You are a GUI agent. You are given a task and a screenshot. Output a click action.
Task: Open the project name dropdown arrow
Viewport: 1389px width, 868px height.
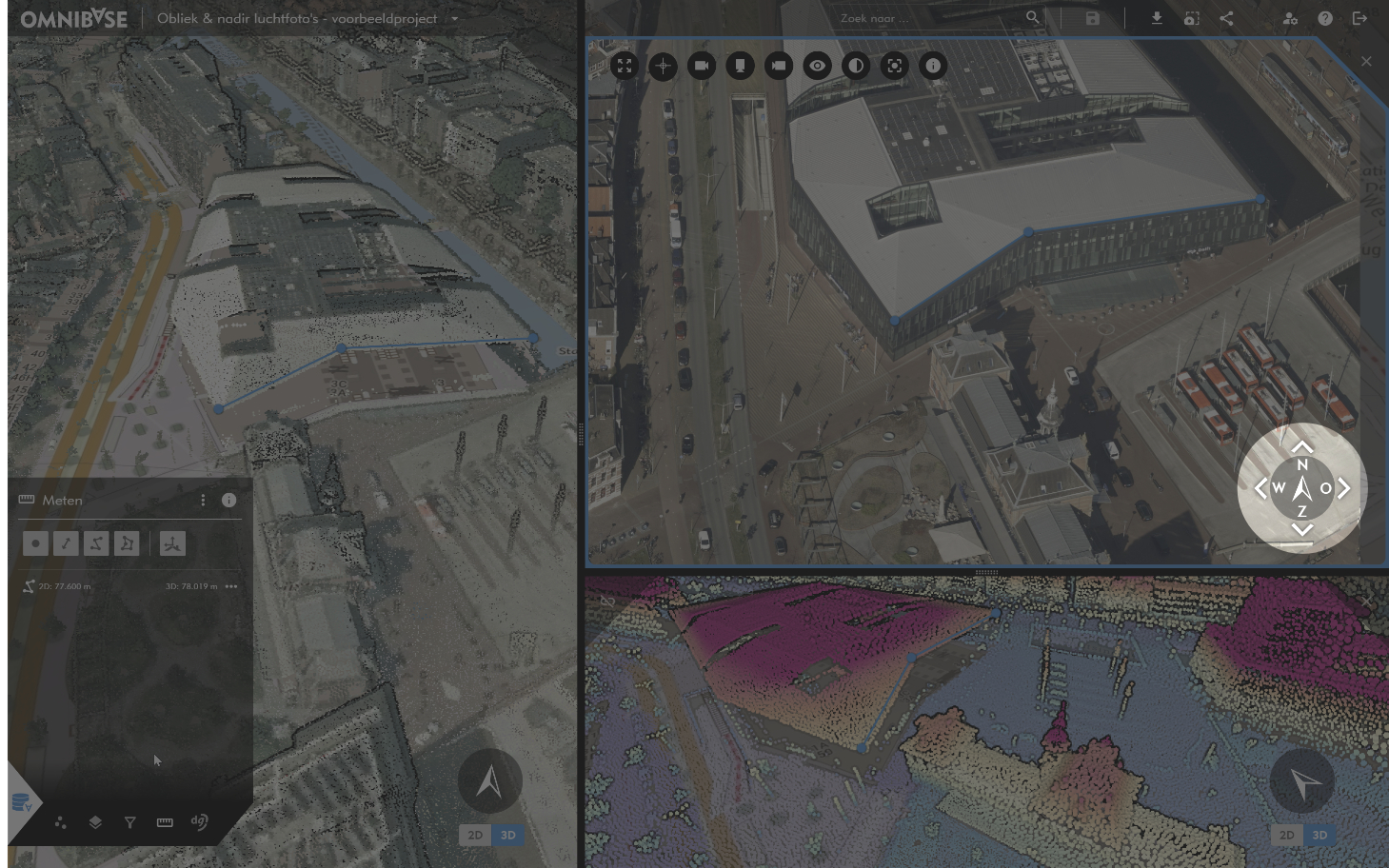coord(454,18)
